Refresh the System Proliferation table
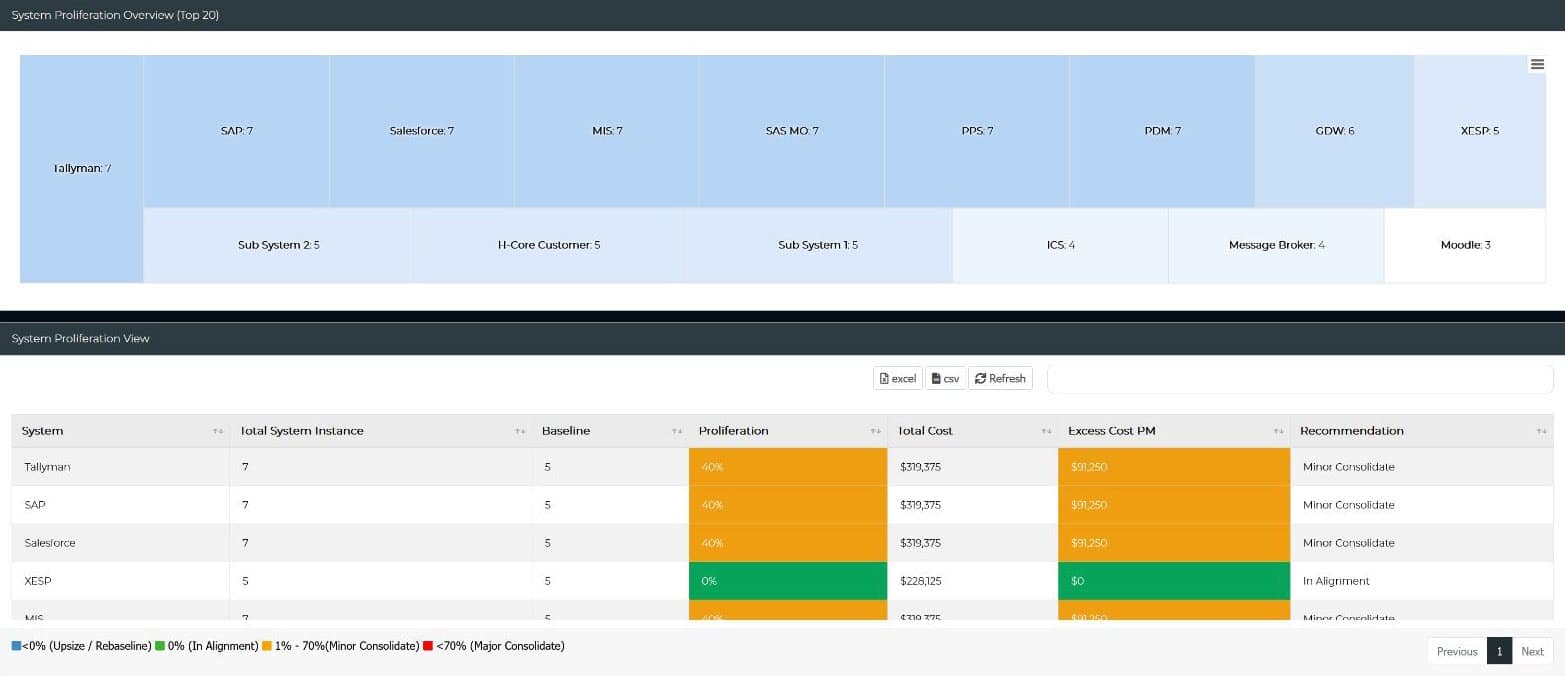 point(1000,378)
